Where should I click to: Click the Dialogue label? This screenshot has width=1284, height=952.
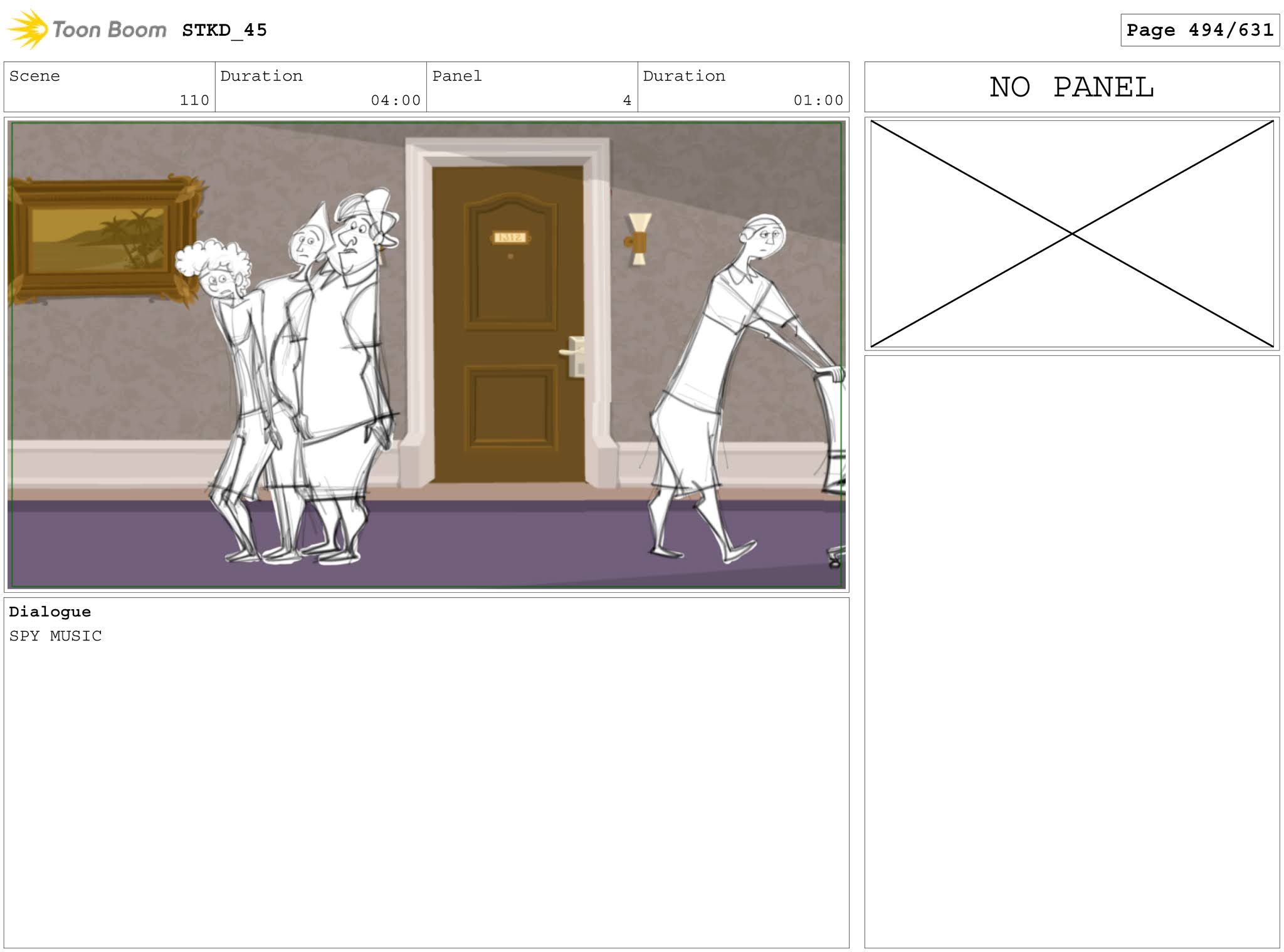pyautogui.click(x=50, y=612)
